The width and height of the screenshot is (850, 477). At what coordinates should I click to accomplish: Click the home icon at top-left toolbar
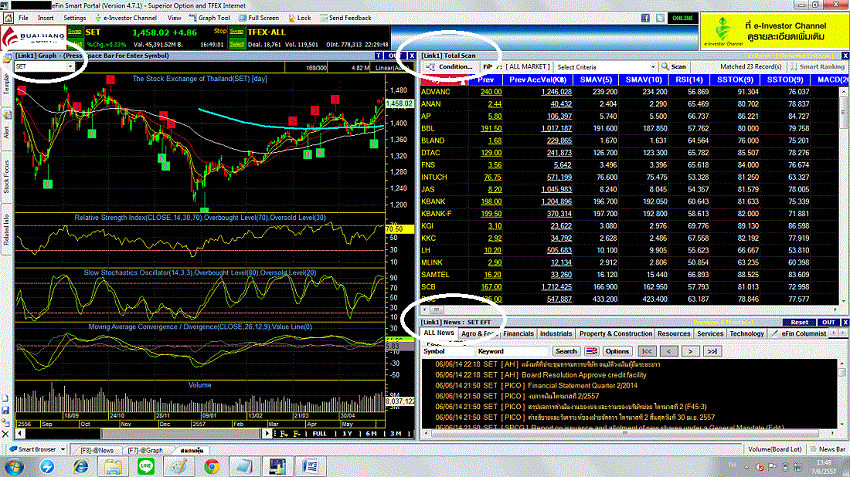[8, 18]
